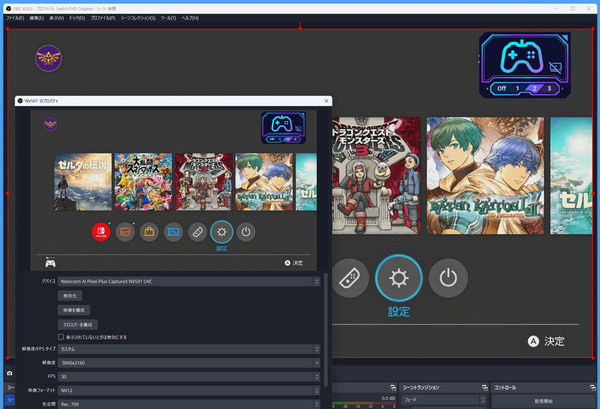Screen dimensions: 600x409
Task: Toggle 表示されていないときは無効にする checkbox
Action: pos(61,337)
